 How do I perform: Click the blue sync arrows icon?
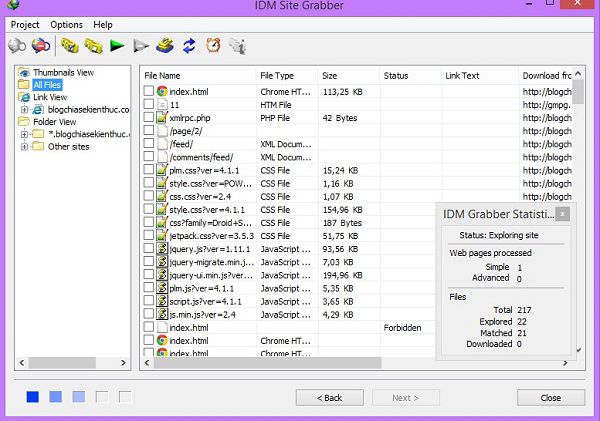[x=189, y=46]
